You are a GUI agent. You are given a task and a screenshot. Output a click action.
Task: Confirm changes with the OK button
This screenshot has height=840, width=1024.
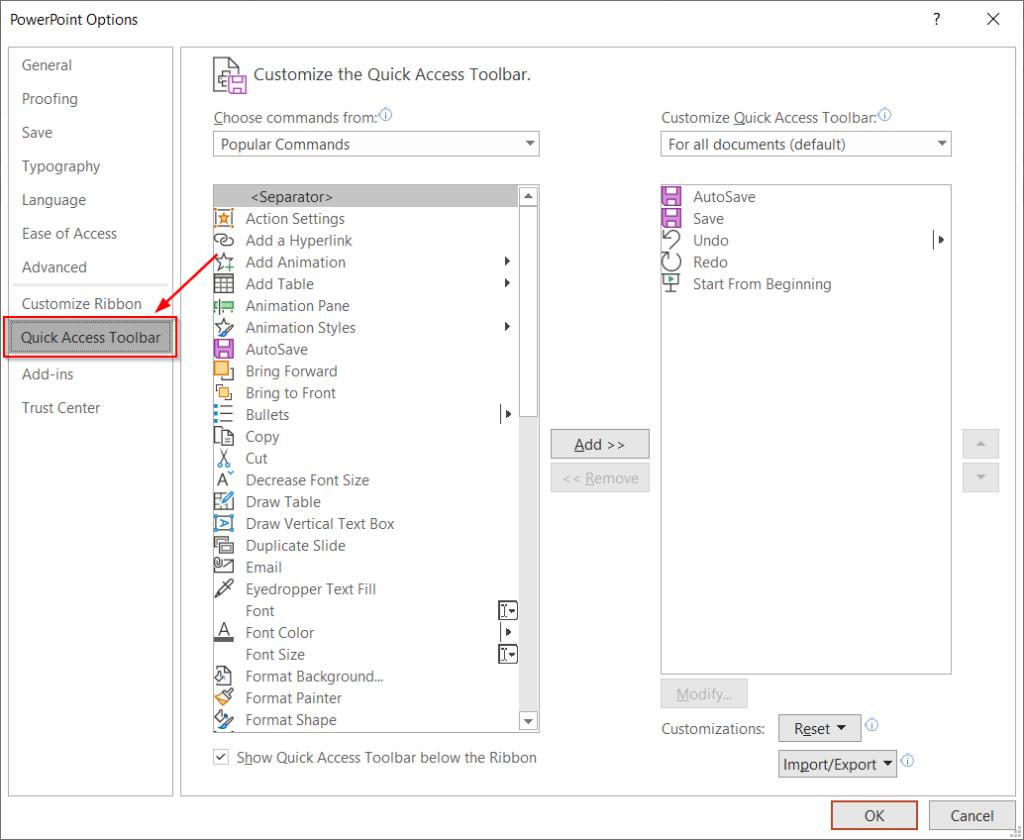coord(873,815)
